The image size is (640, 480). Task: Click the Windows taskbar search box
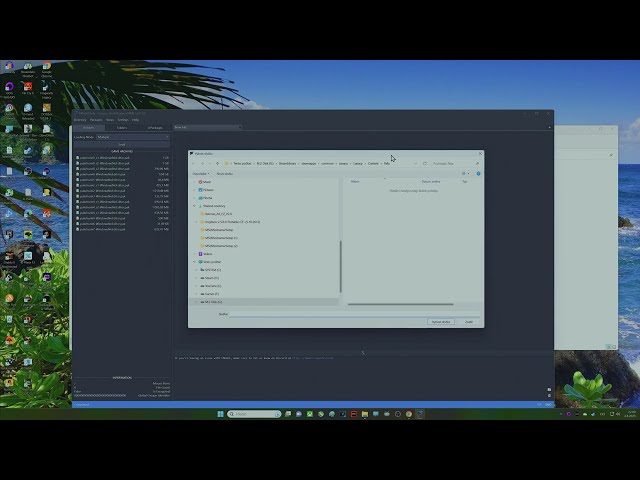(254, 414)
